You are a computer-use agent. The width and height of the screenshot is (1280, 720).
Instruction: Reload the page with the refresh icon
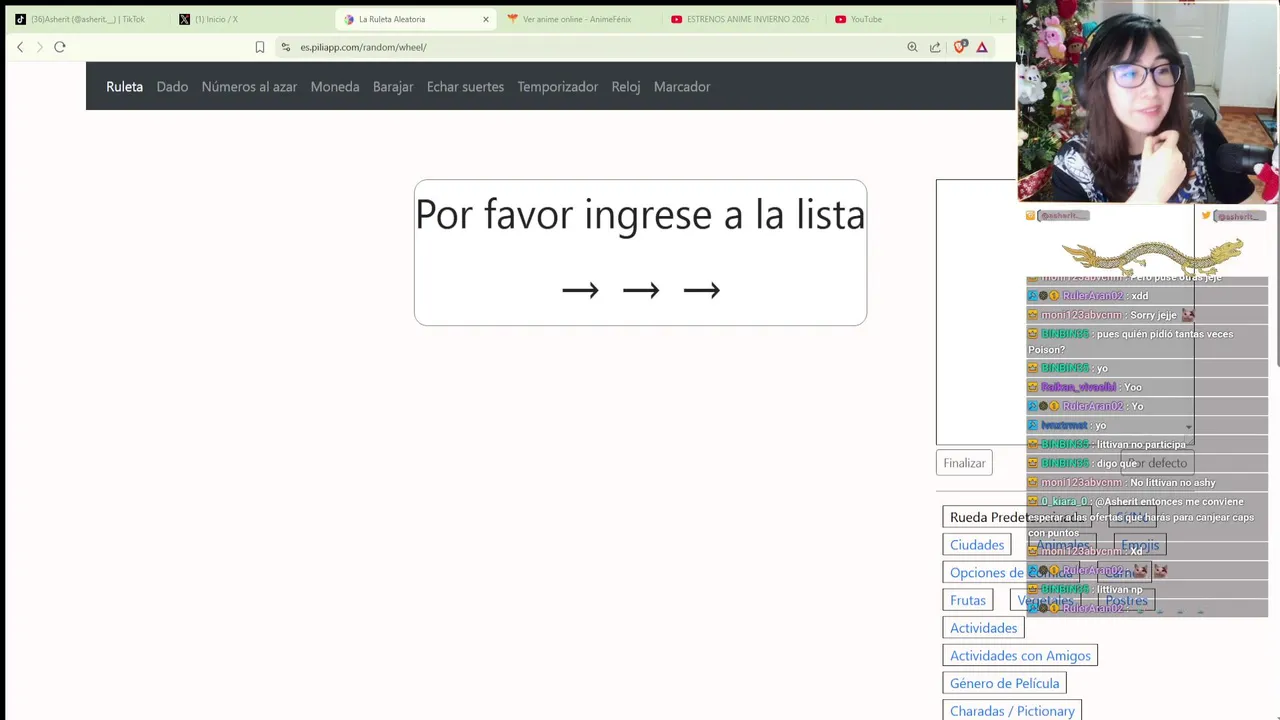(x=60, y=47)
